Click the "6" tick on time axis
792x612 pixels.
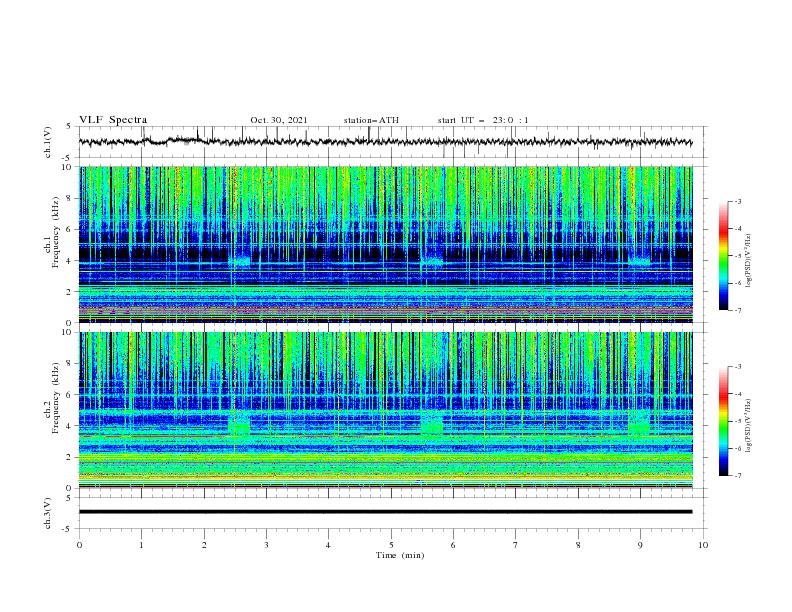click(453, 545)
